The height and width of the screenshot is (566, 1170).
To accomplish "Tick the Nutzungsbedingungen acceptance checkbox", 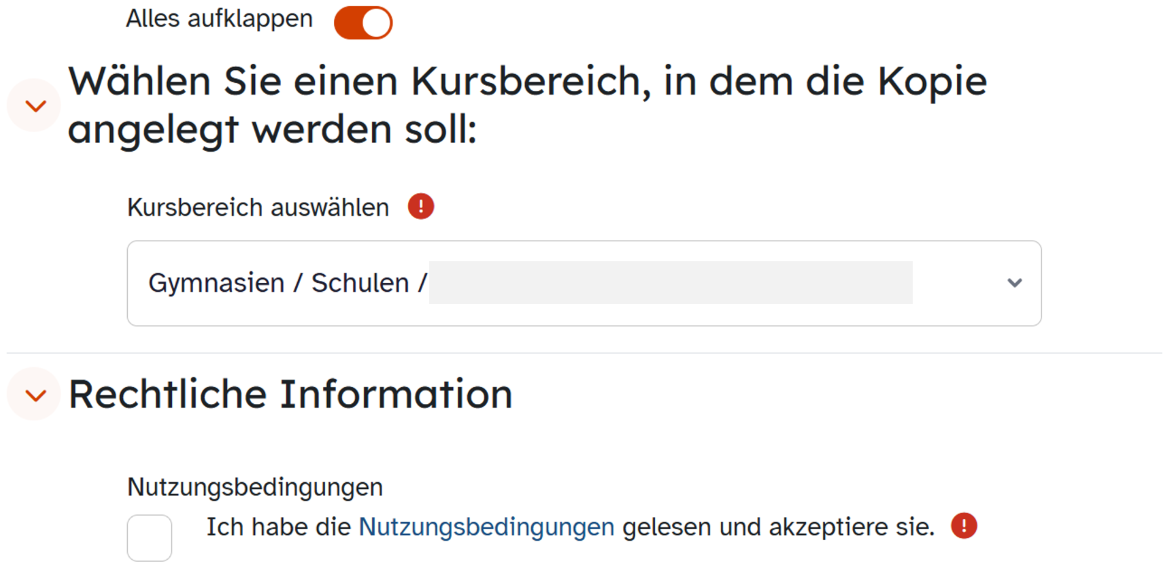I will click(150, 538).
